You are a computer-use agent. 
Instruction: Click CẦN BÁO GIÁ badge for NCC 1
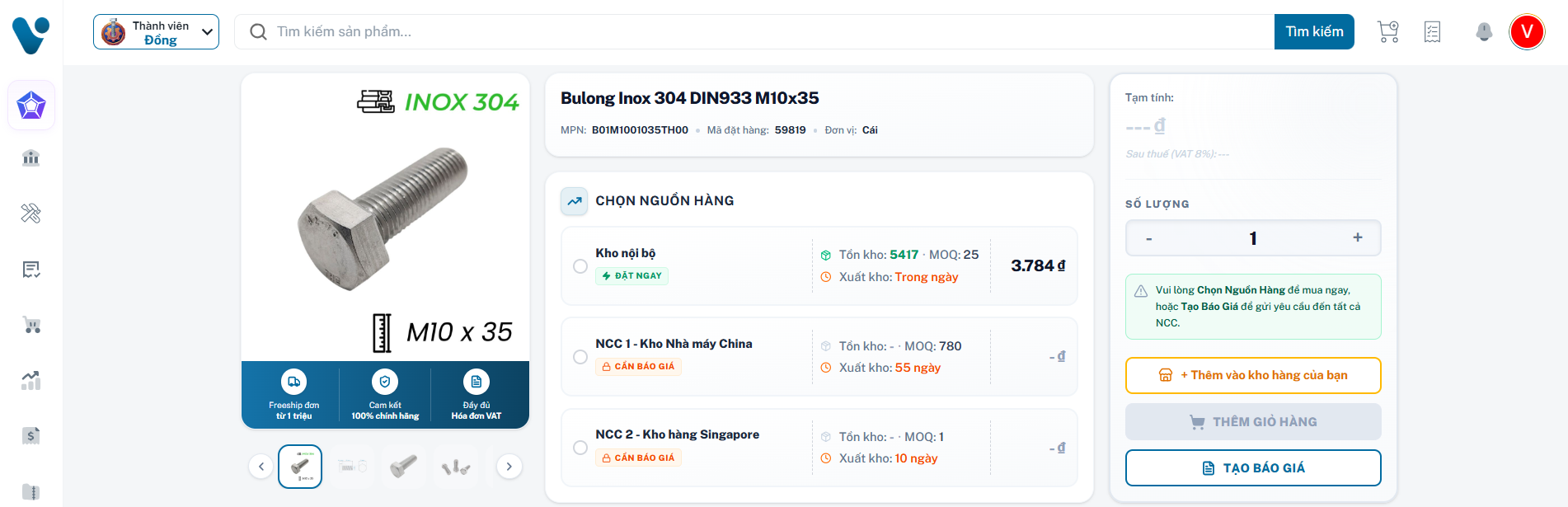(639, 367)
